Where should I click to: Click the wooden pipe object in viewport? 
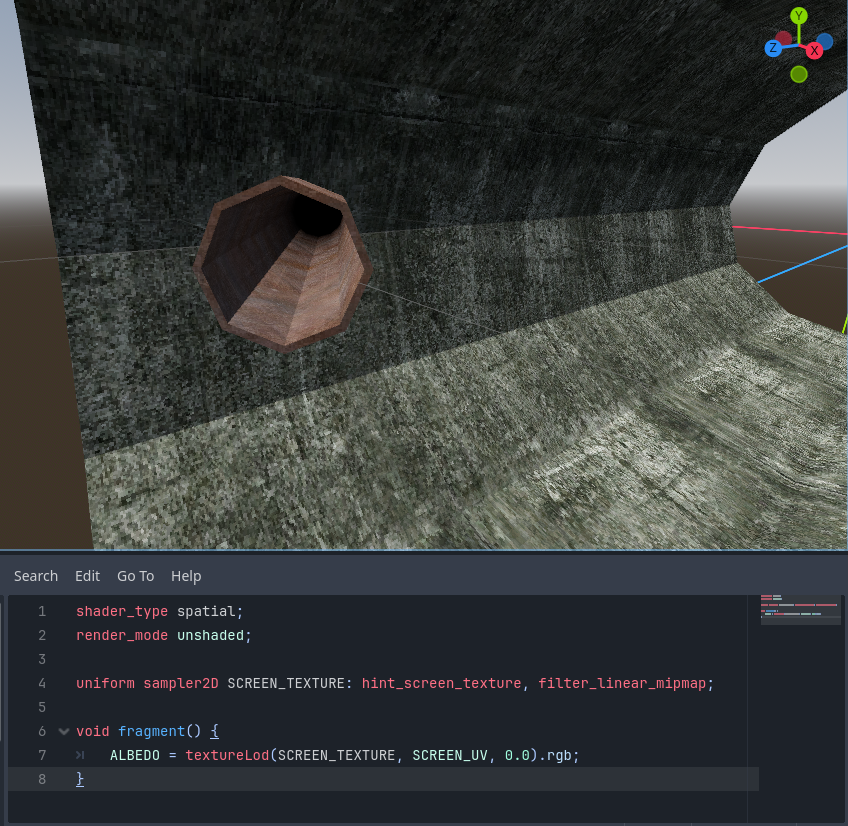coord(283,263)
